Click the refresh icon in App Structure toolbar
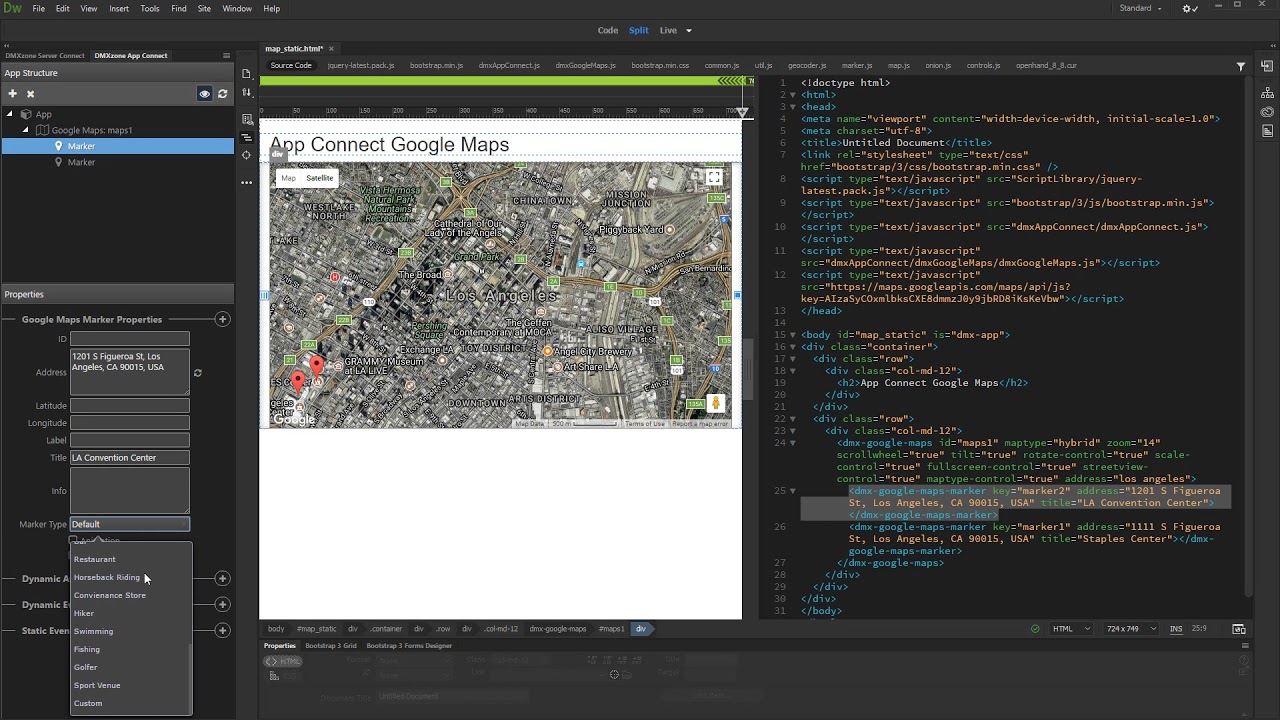The image size is (1280, 720). (222, 93)
